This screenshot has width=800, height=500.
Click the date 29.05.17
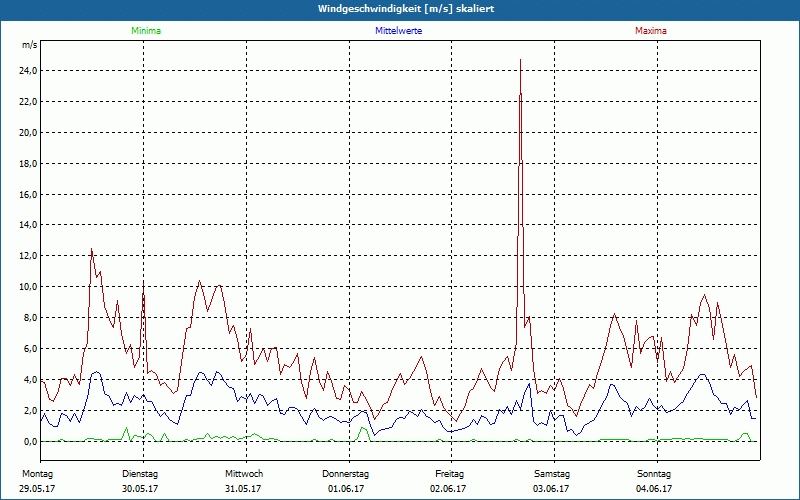[37, 489]
